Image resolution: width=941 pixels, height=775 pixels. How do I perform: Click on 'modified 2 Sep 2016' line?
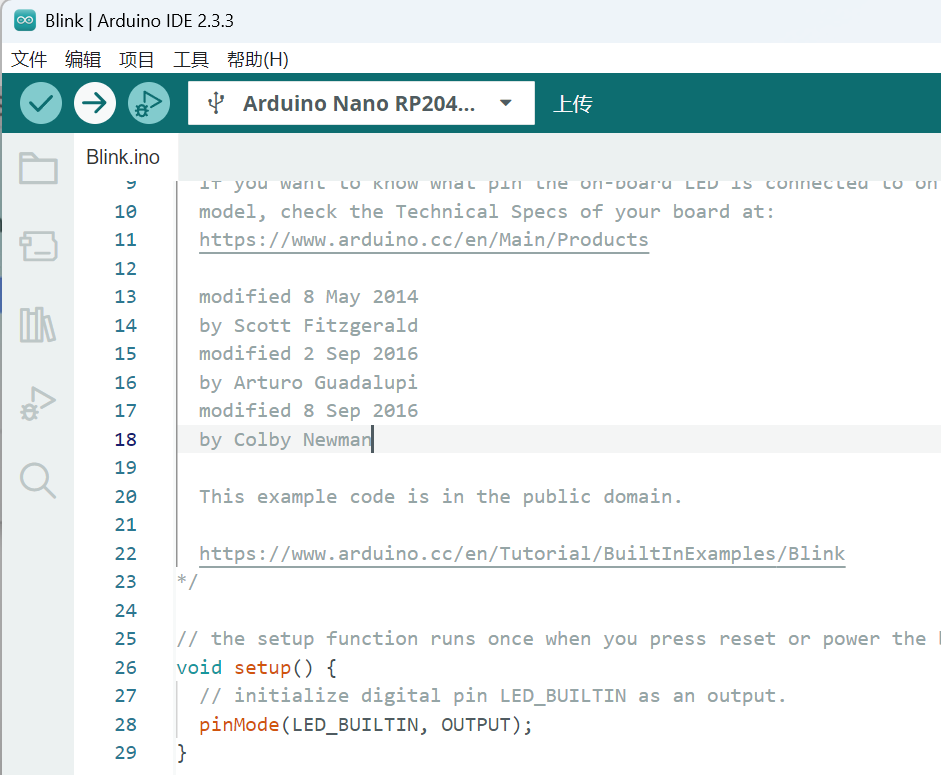pyautogui.click(x=308, y=354)
